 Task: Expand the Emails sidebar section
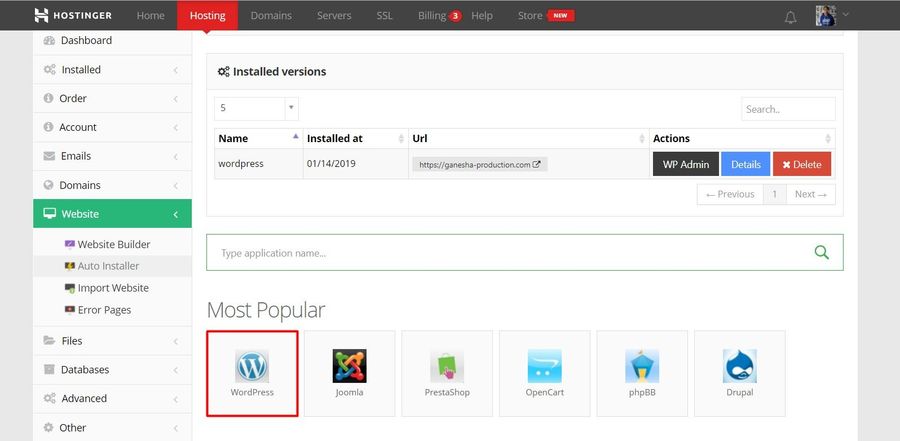[112, 156]
